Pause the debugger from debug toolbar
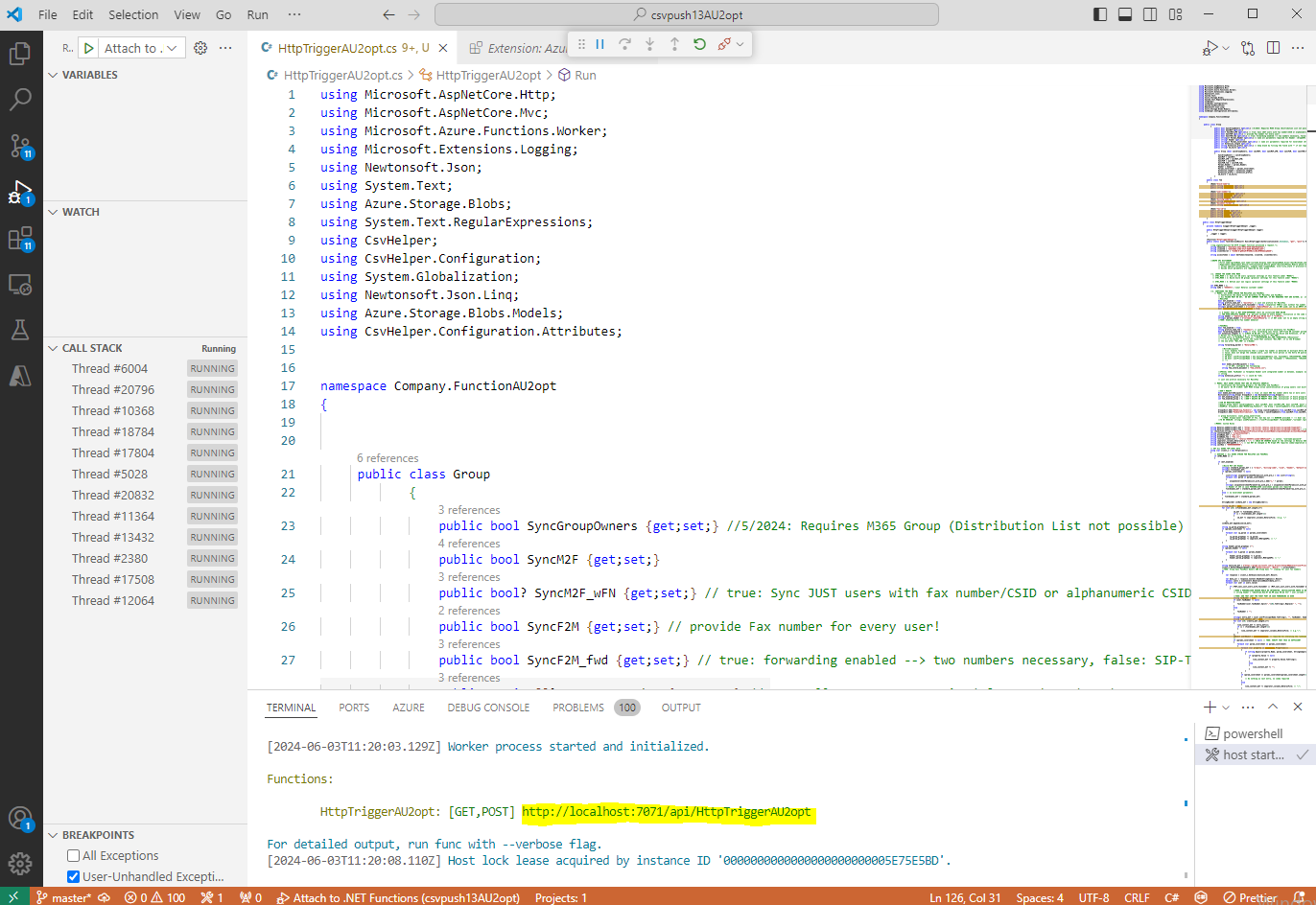This screenshot has height=905, width=1316. pos(600,44)
